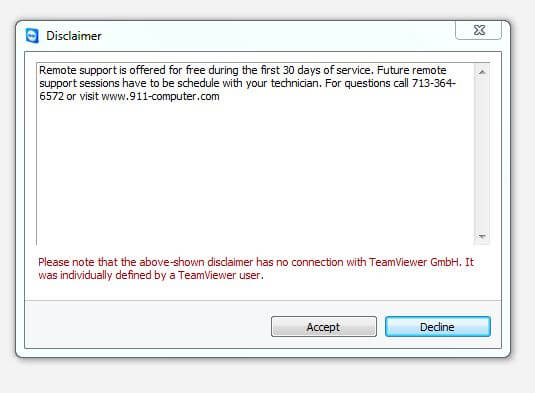The width and height of the screenshot is (535, 393).
Task: Click empty title bar area beside Disclaimer
Action: pos(273,36)
